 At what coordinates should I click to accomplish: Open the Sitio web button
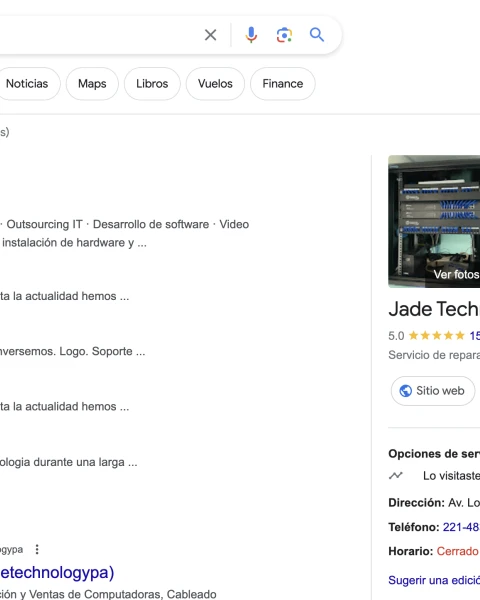click(x=433, y=391)
